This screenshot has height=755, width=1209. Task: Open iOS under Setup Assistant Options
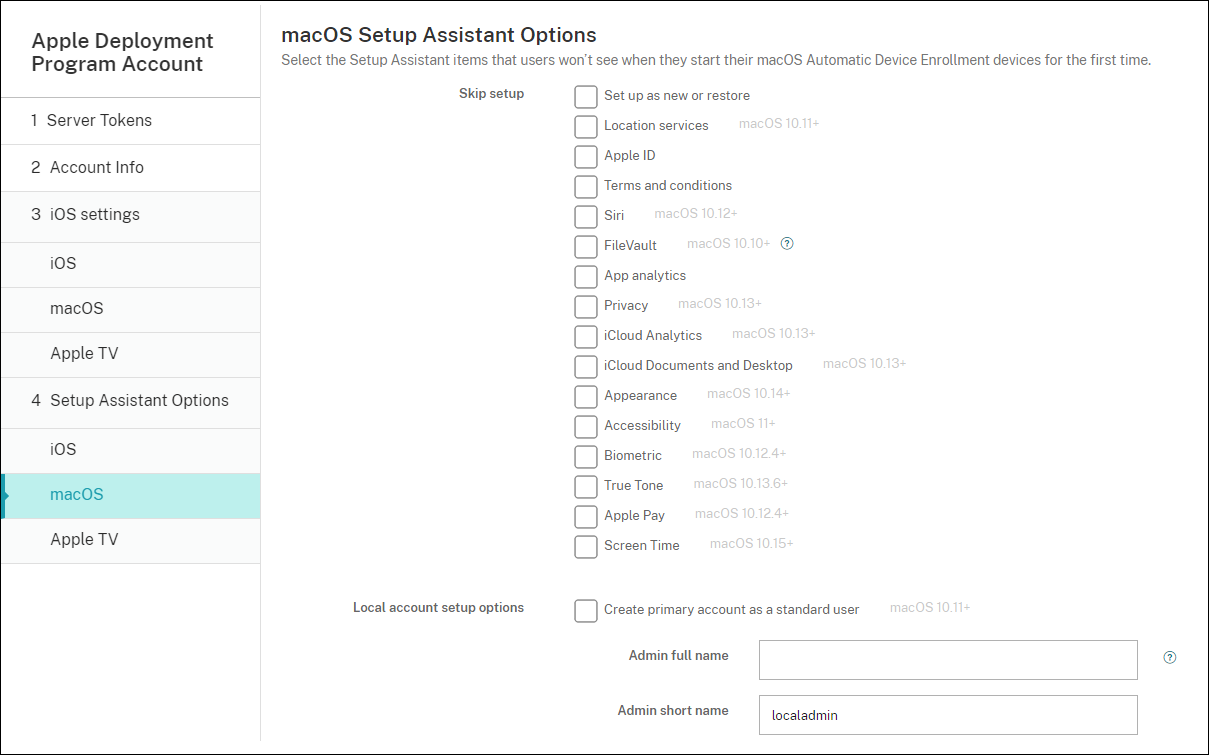click(x=63, y=450)
